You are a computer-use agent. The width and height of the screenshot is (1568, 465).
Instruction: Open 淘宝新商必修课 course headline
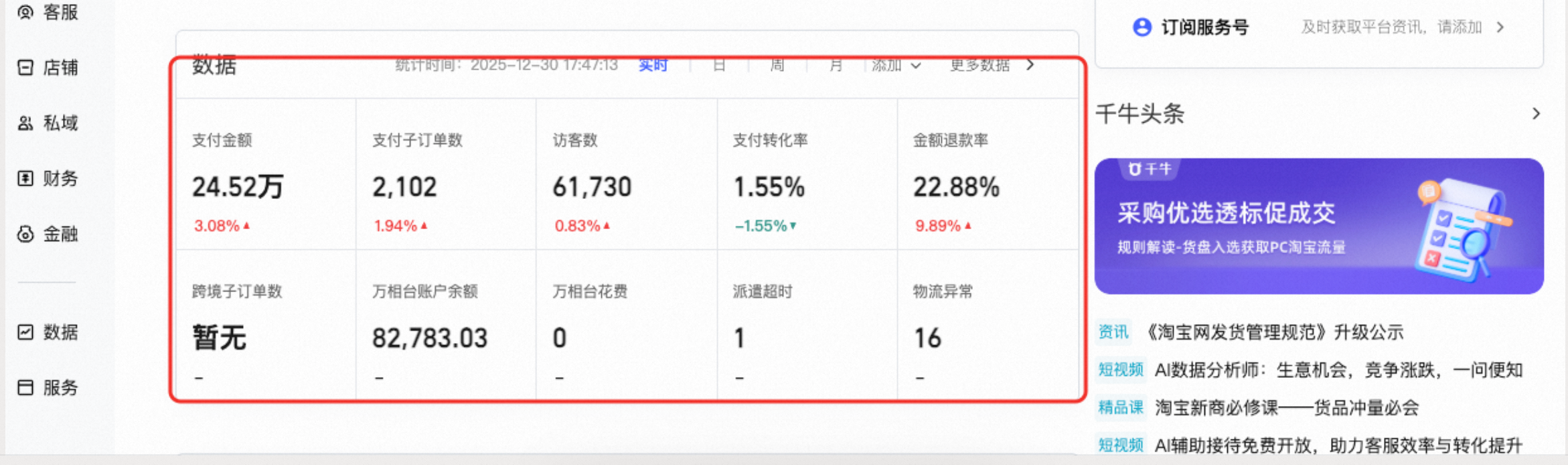(x=1287, y=407)
